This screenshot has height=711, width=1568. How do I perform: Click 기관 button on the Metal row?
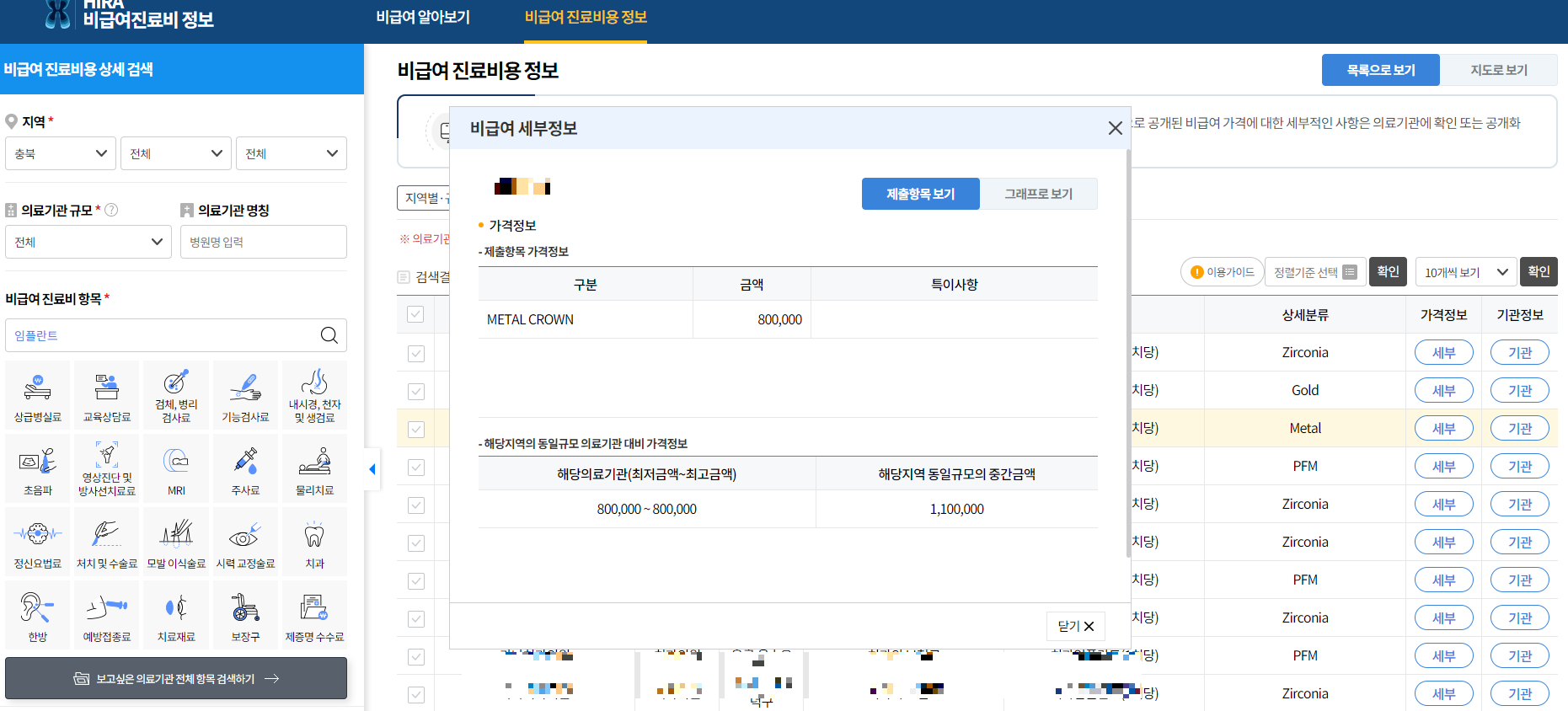coord(1520,429)
